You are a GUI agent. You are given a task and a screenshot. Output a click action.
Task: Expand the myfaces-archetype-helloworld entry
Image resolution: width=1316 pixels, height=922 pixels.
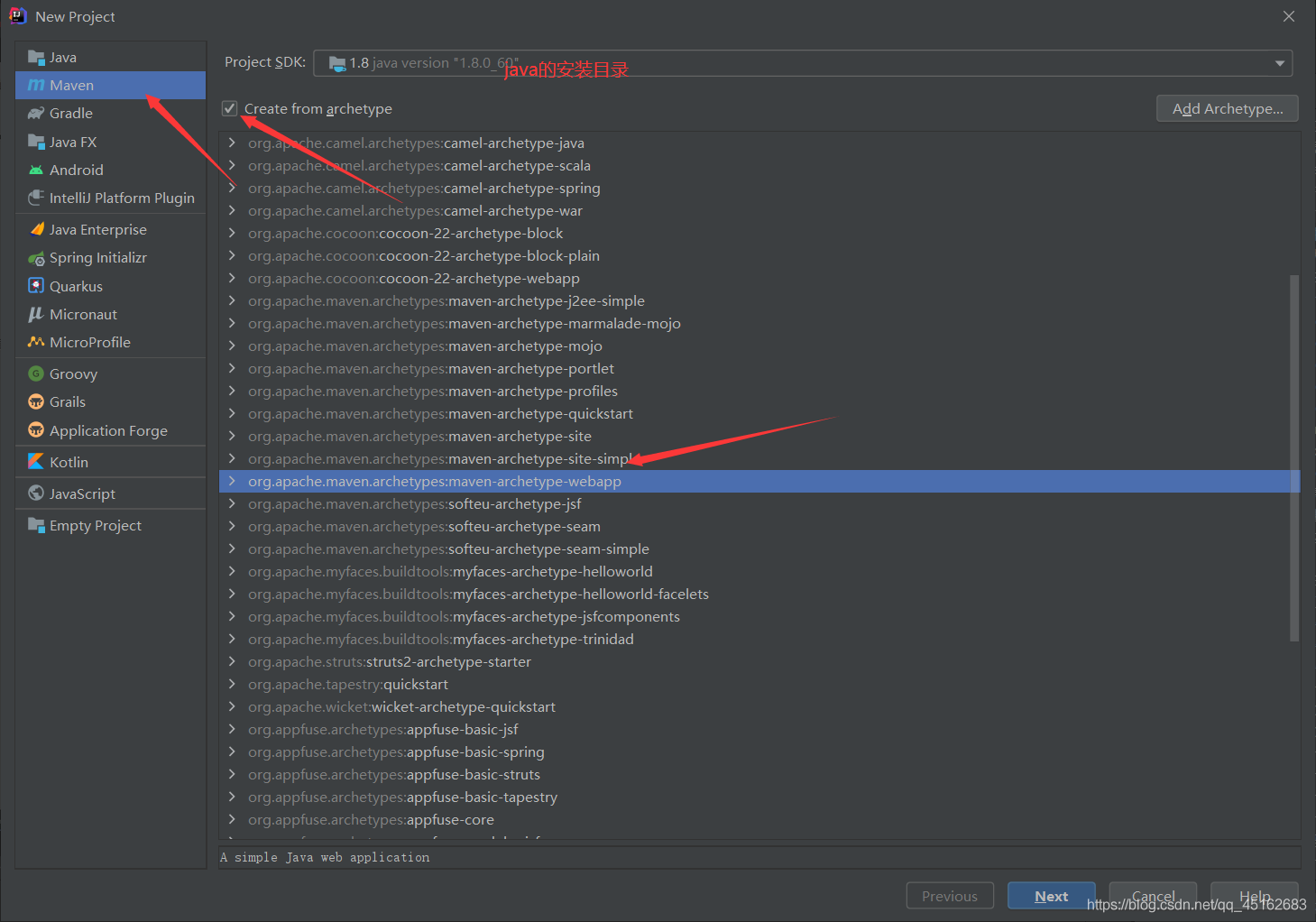coord(232,571)
